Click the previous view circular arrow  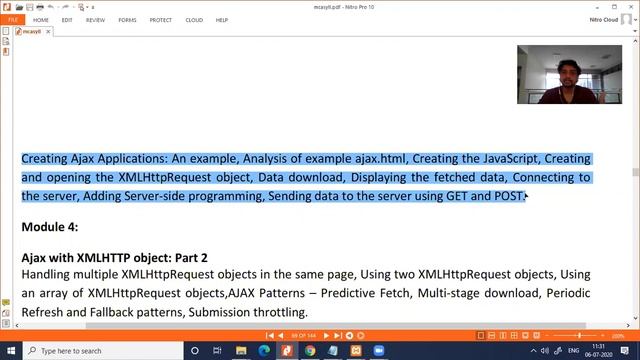(x=349, y=336)
